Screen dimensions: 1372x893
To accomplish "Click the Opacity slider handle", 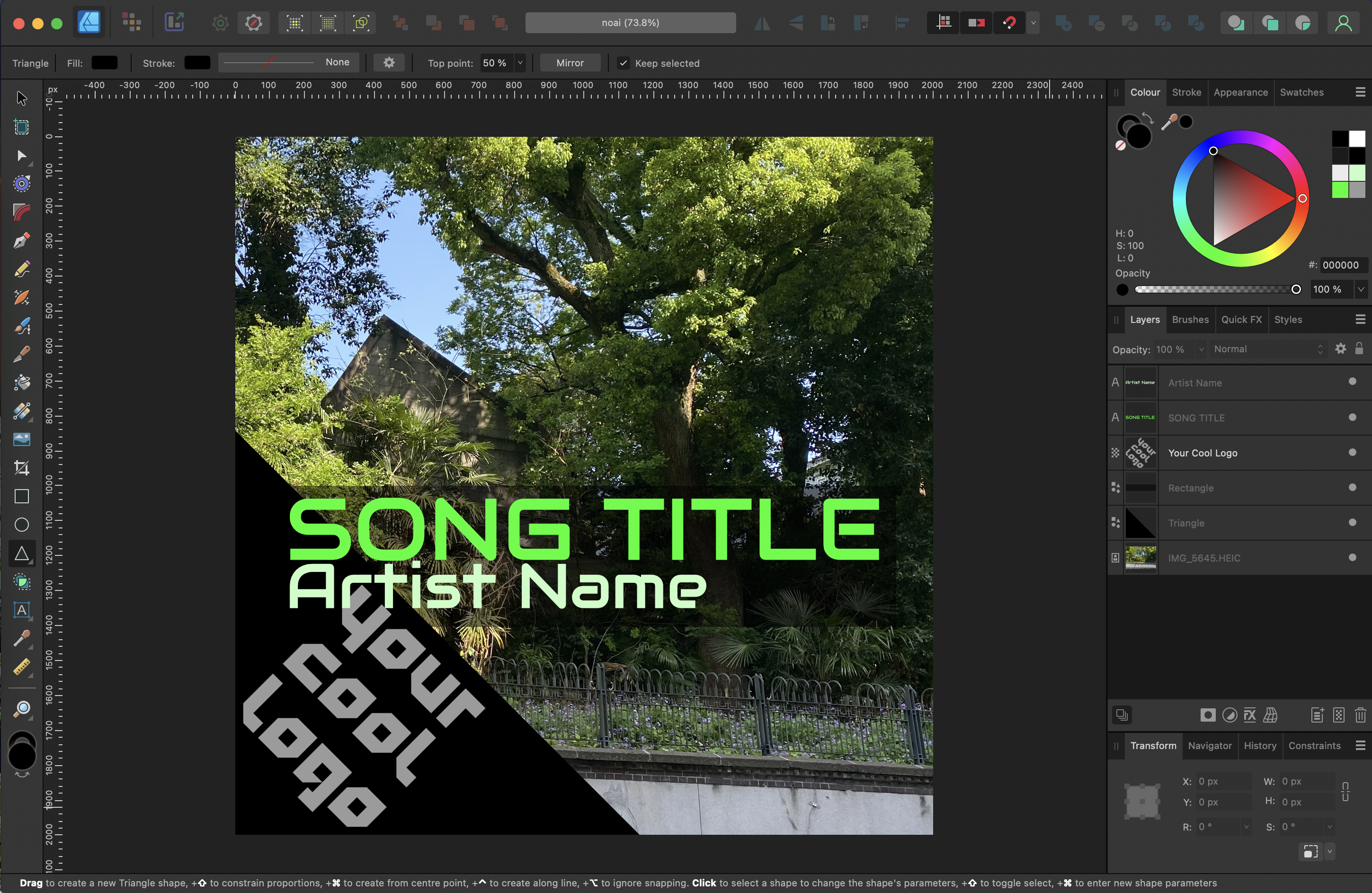I will (1295, 289).
